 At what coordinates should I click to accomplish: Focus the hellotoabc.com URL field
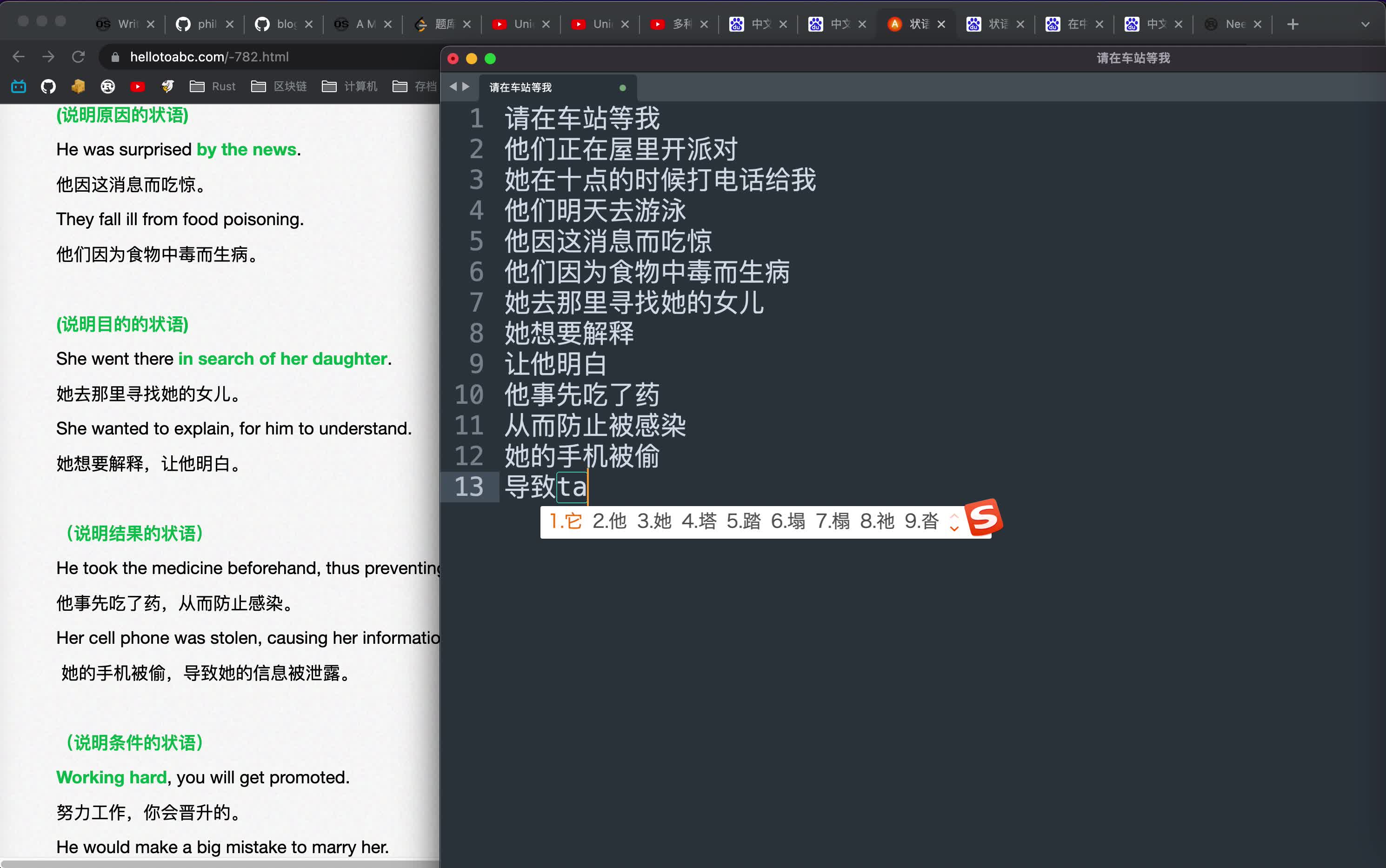click(209, 57)
